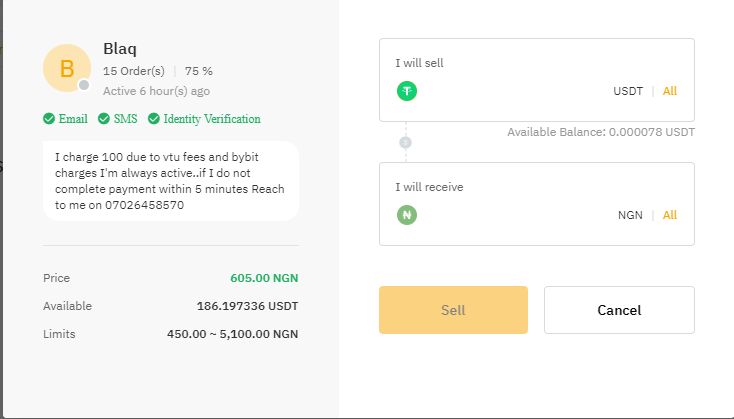Viewport: 734px width, 419px height.
Task: Click the 605.00 NGN price value
Action: click(x=264, y=278)
